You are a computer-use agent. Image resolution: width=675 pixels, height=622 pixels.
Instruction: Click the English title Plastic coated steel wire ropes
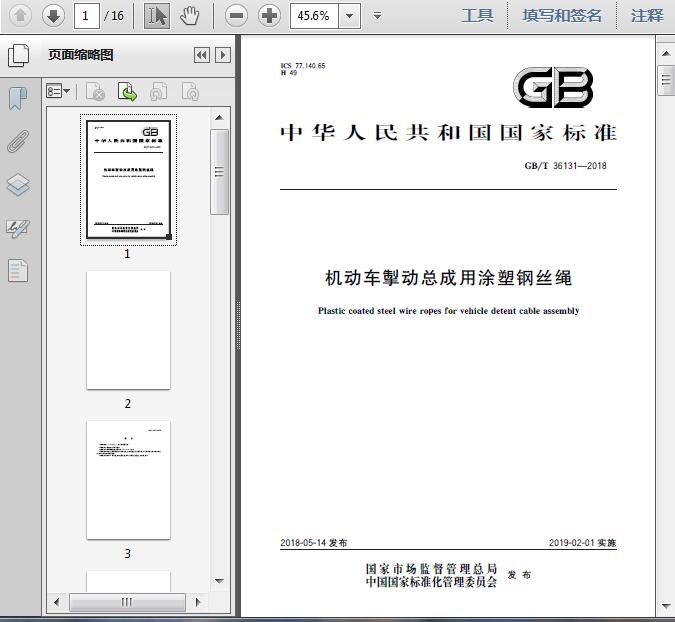click(x=449, y=311)
